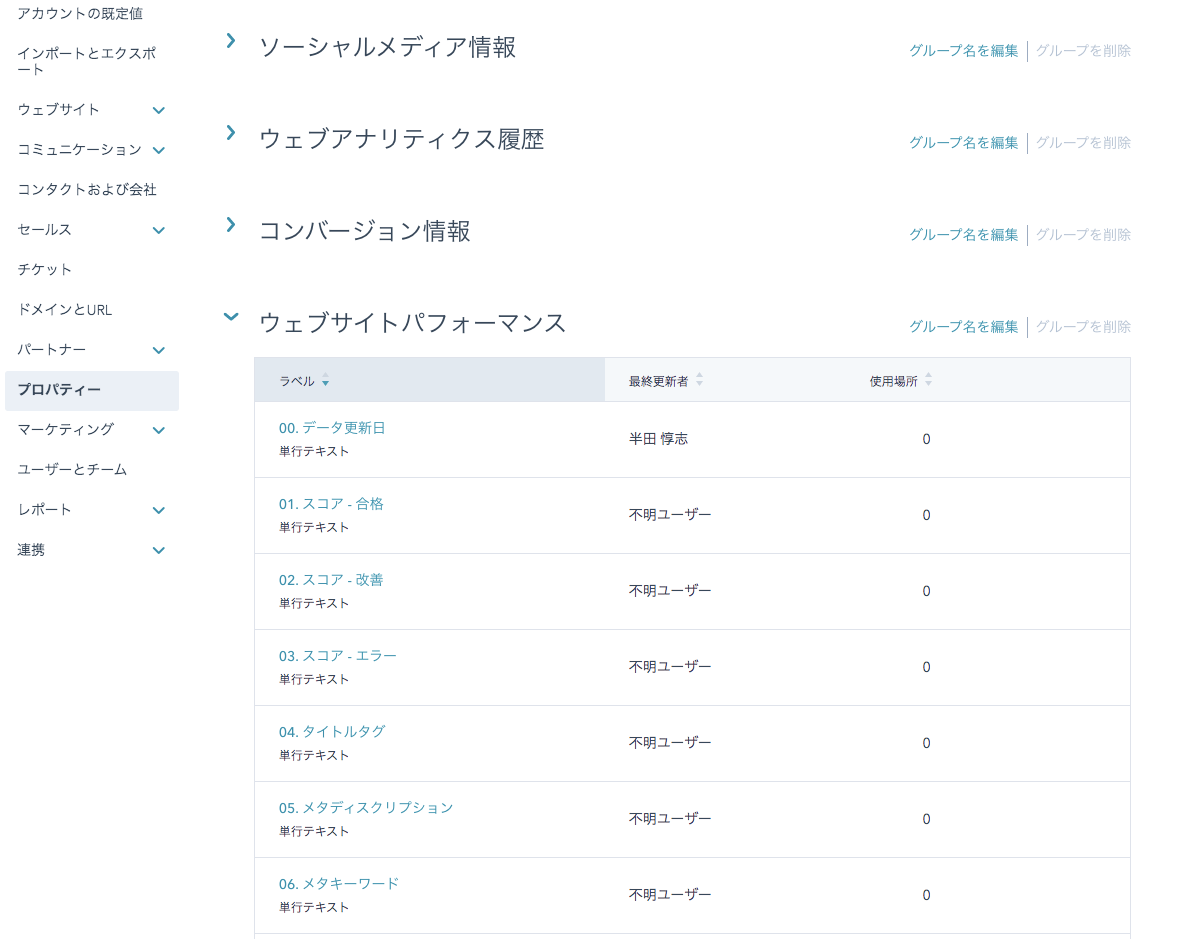Open the セールス chevron in the sidebar
Screen dimensions: 1186x939
pos(158,230)
